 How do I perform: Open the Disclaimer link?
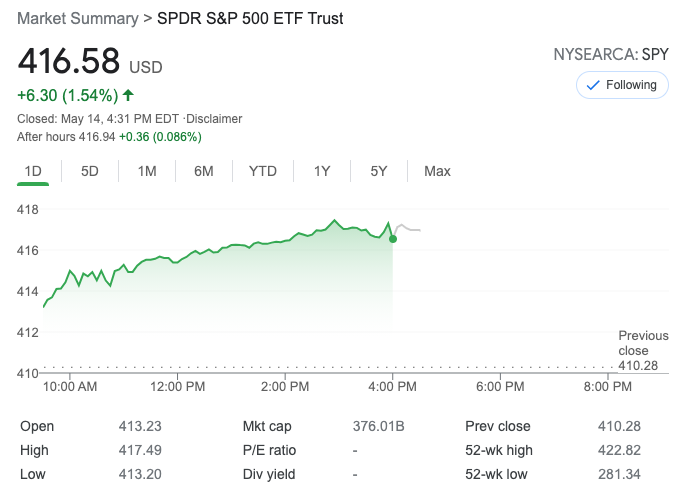click(x=215, y=119)
